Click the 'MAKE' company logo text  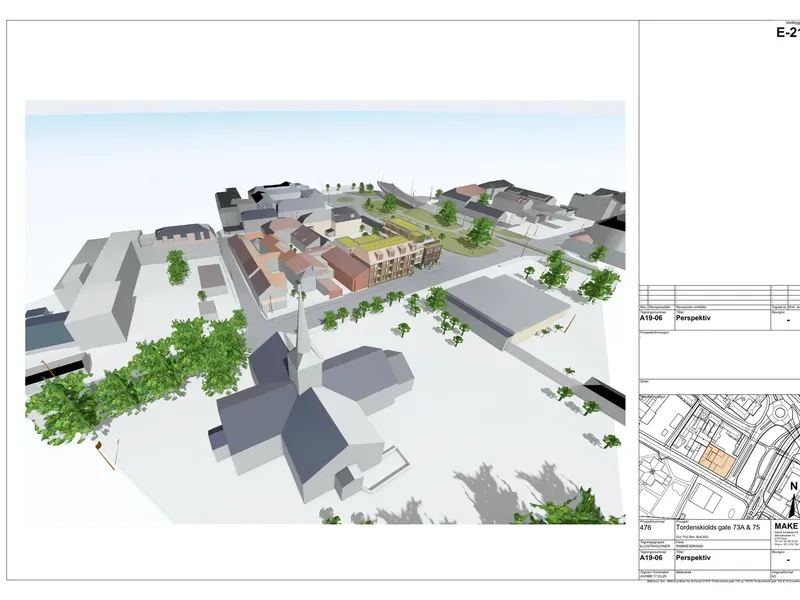[786, 526]
